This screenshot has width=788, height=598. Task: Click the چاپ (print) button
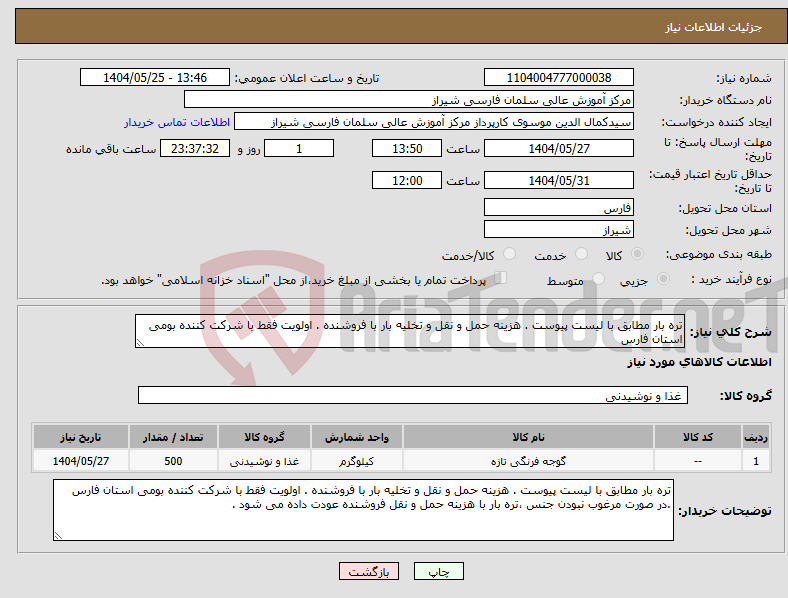[x=438, y=571]
